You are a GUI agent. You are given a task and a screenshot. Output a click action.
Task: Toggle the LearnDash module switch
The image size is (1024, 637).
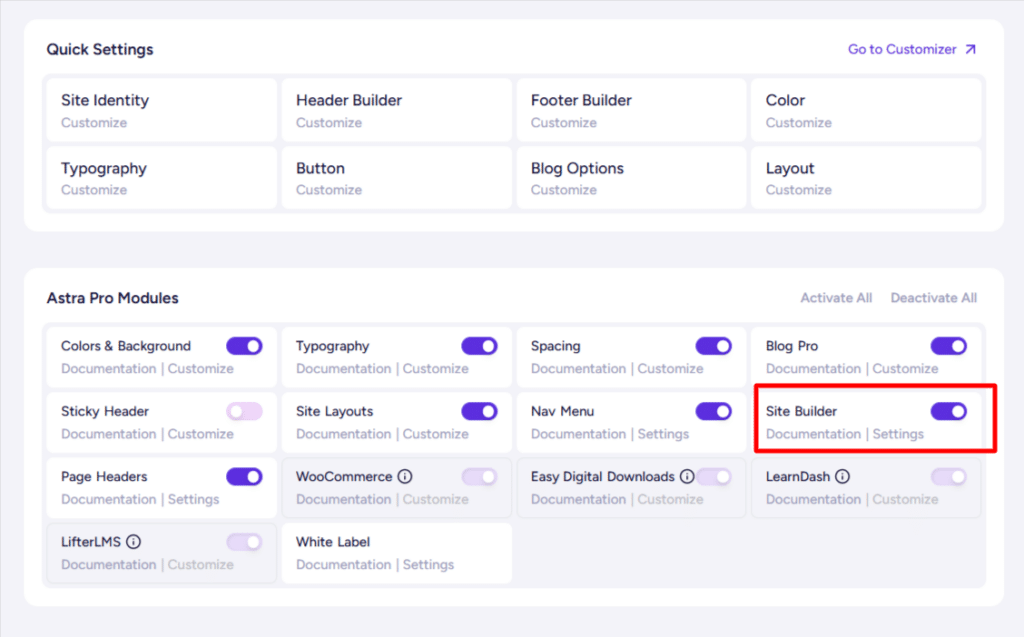tap(949, 476)
